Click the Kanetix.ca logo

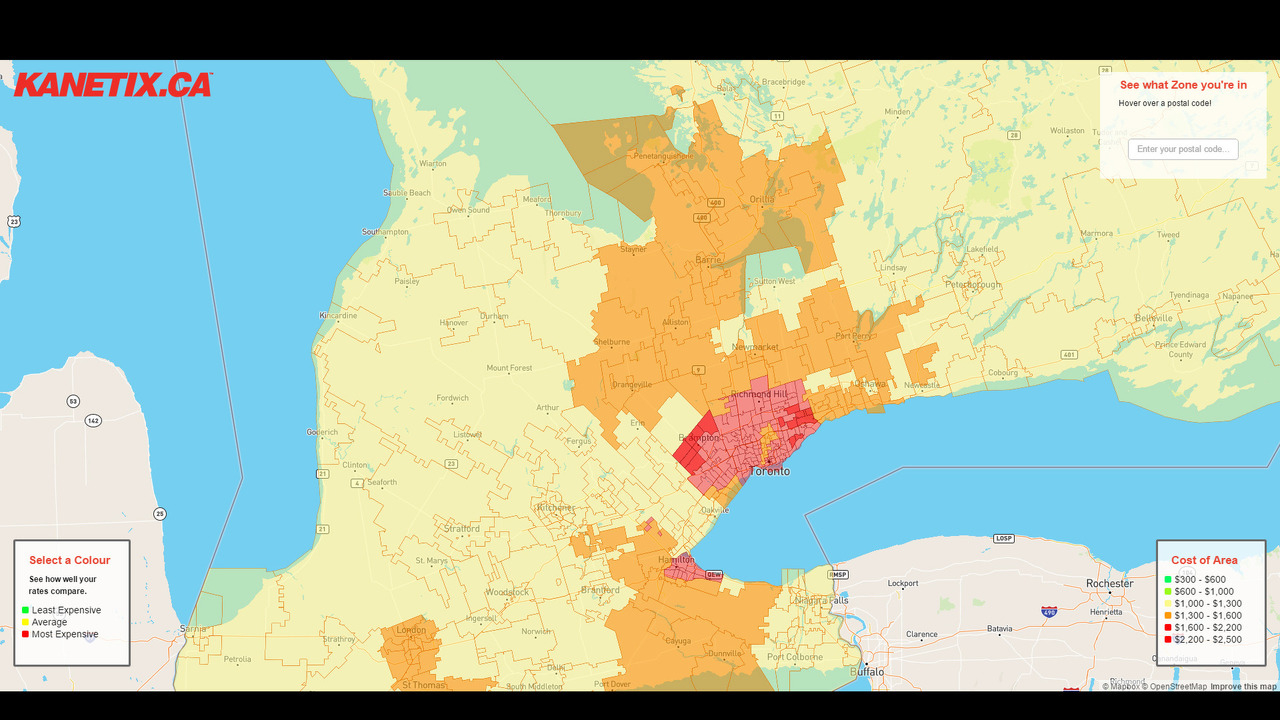coord(113,84)
